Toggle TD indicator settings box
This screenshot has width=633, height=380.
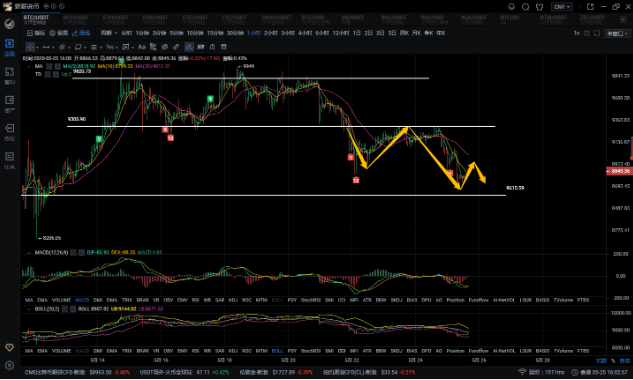pos(48,74)
